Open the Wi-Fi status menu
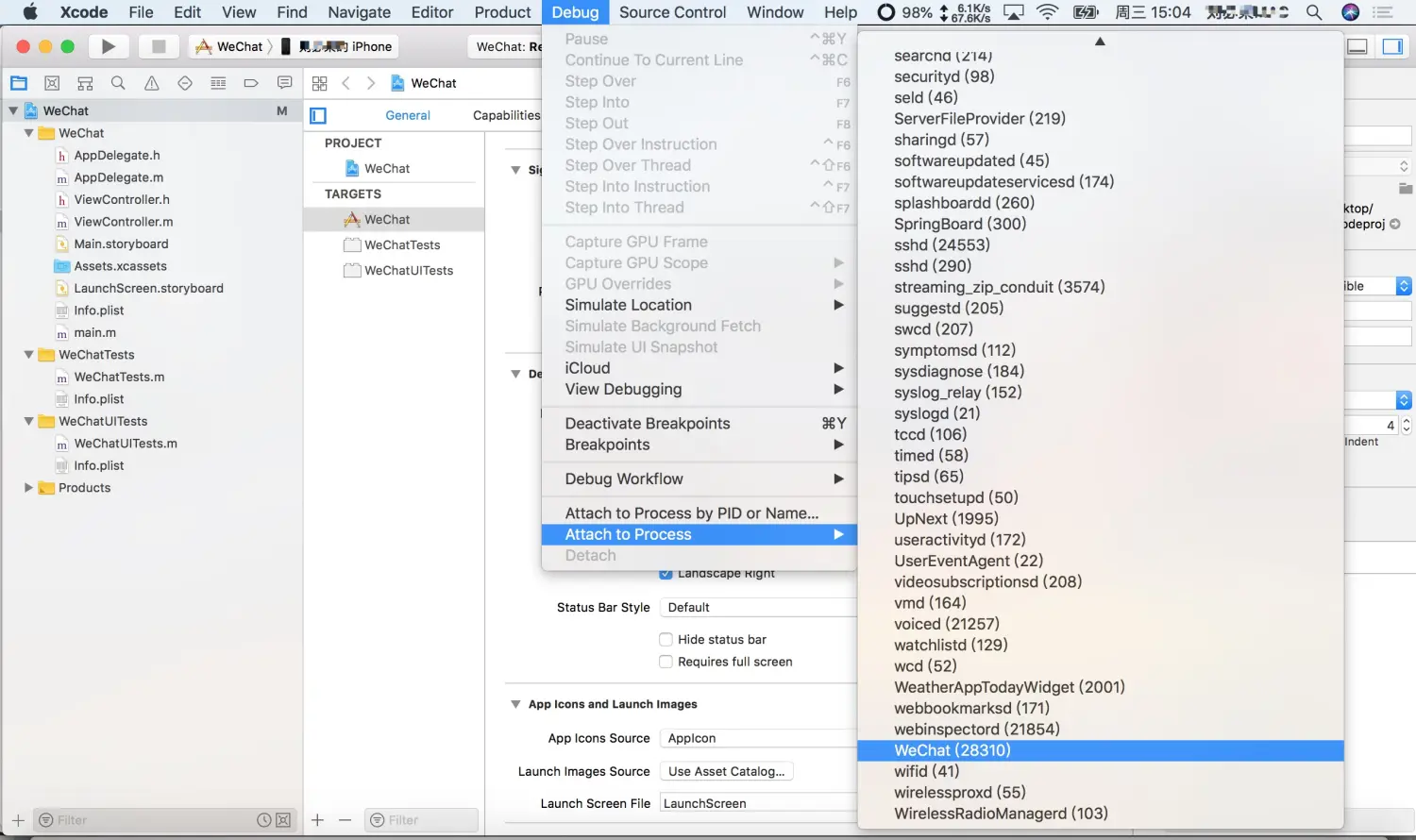This screenshot has height=840, width=1416. (x=1047, y=12)
